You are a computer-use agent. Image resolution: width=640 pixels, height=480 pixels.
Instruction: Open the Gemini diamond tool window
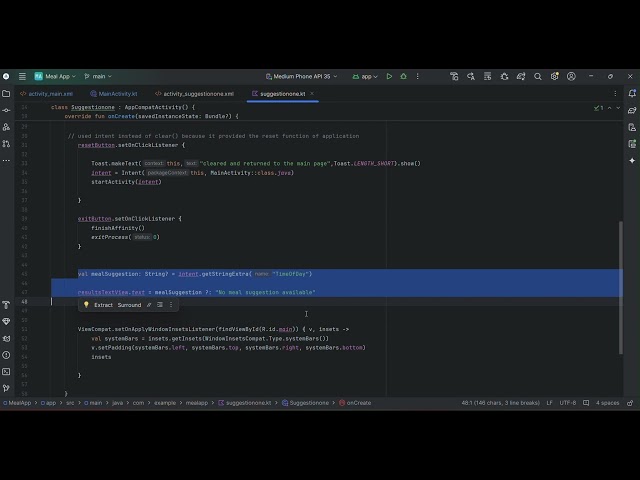click(x=6, y=322)
